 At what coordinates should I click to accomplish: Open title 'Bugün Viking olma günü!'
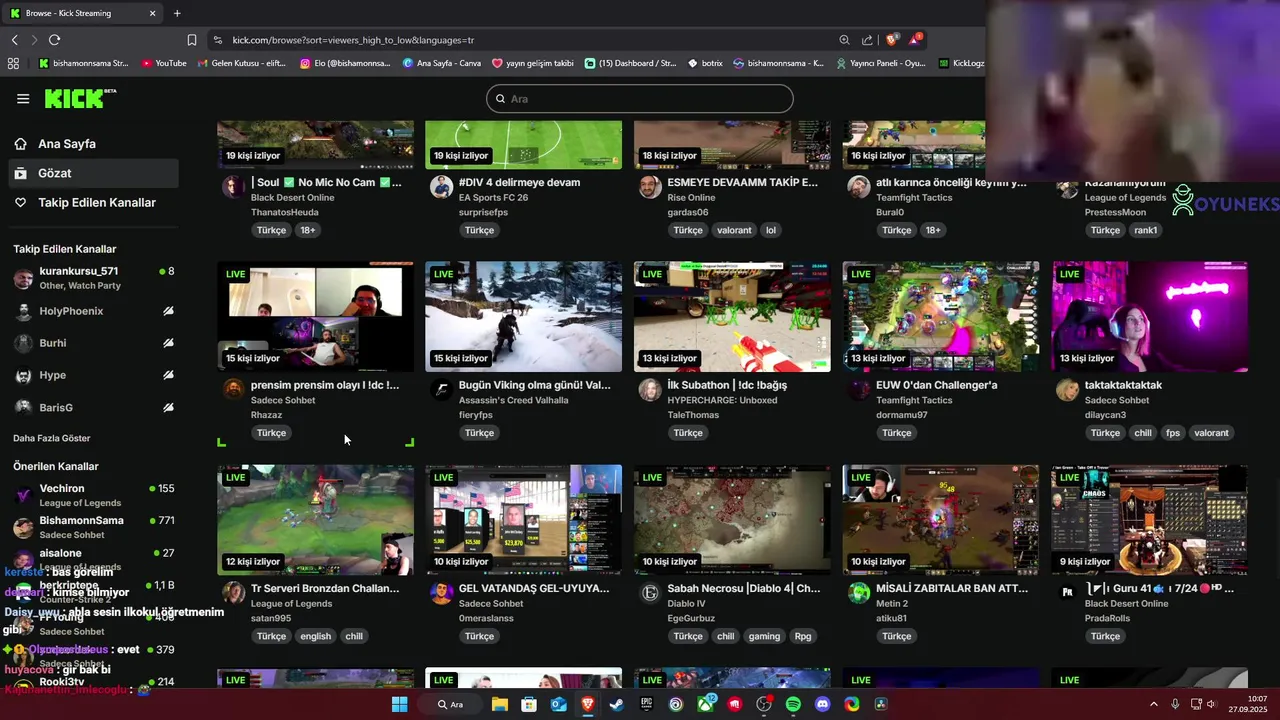pyautogui.click(x=534, y=385)
